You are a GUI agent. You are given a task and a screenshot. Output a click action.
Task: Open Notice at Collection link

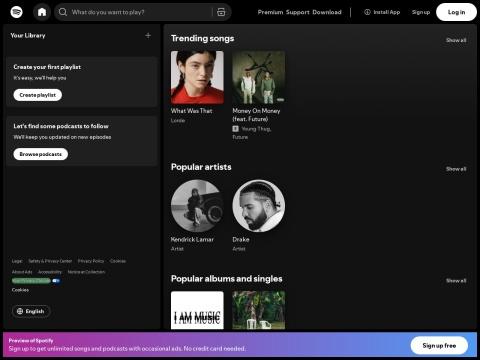[86, 272]
